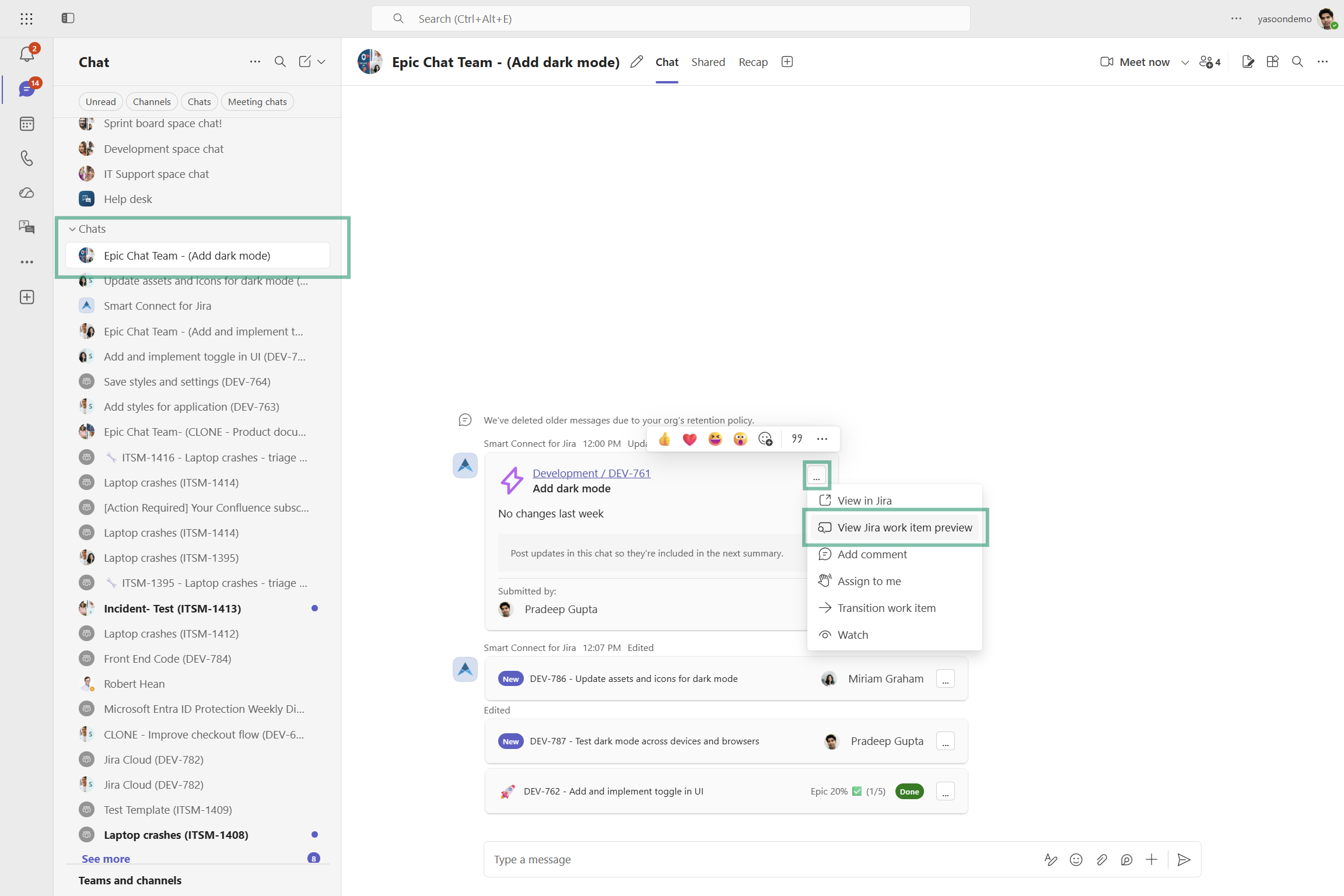Select View in Jira menu item

[895, 501]
